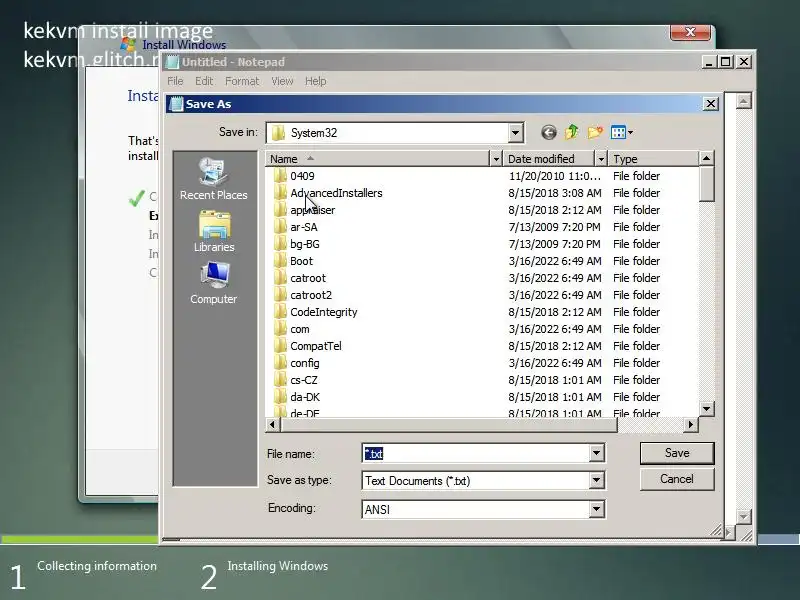This screenshot has height=600, width=800.
Task: Expand the Save as type dropdown
Action: [x=596, y=480]
